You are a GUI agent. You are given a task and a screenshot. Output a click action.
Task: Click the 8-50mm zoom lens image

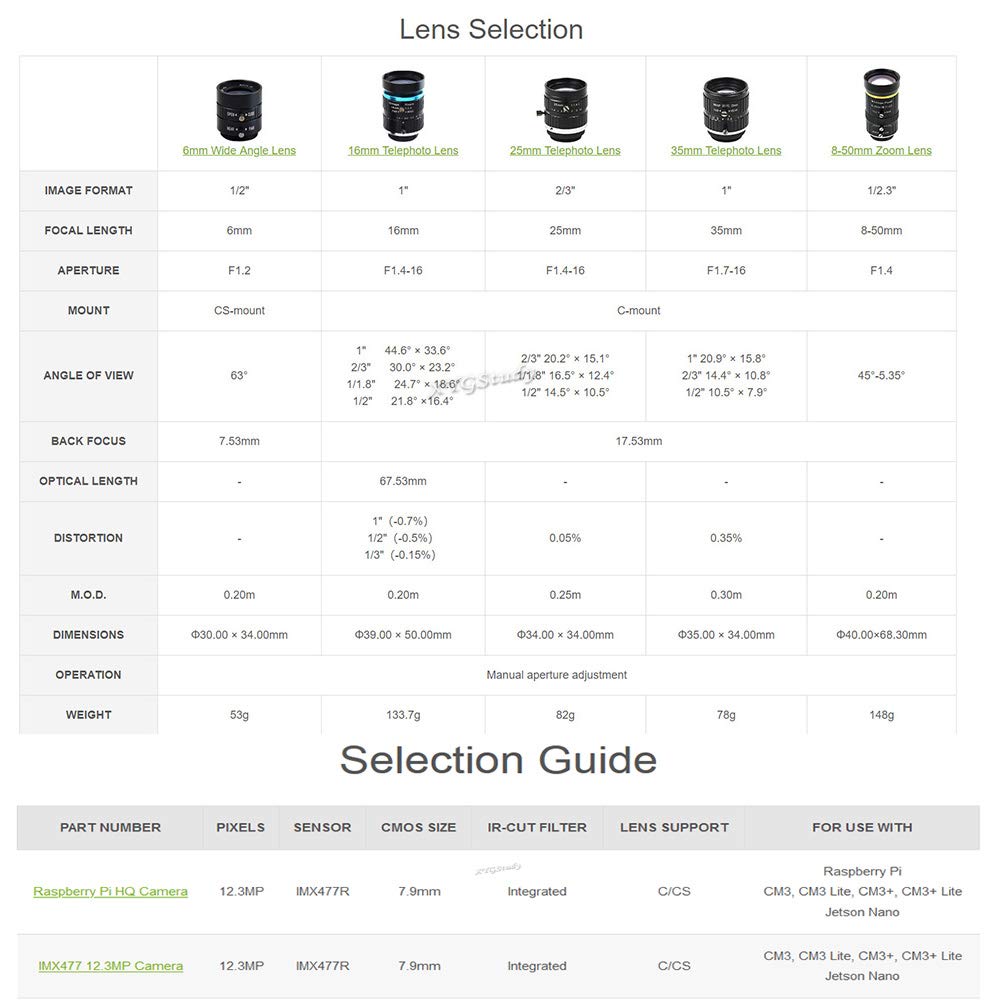(x=881, y=104)
